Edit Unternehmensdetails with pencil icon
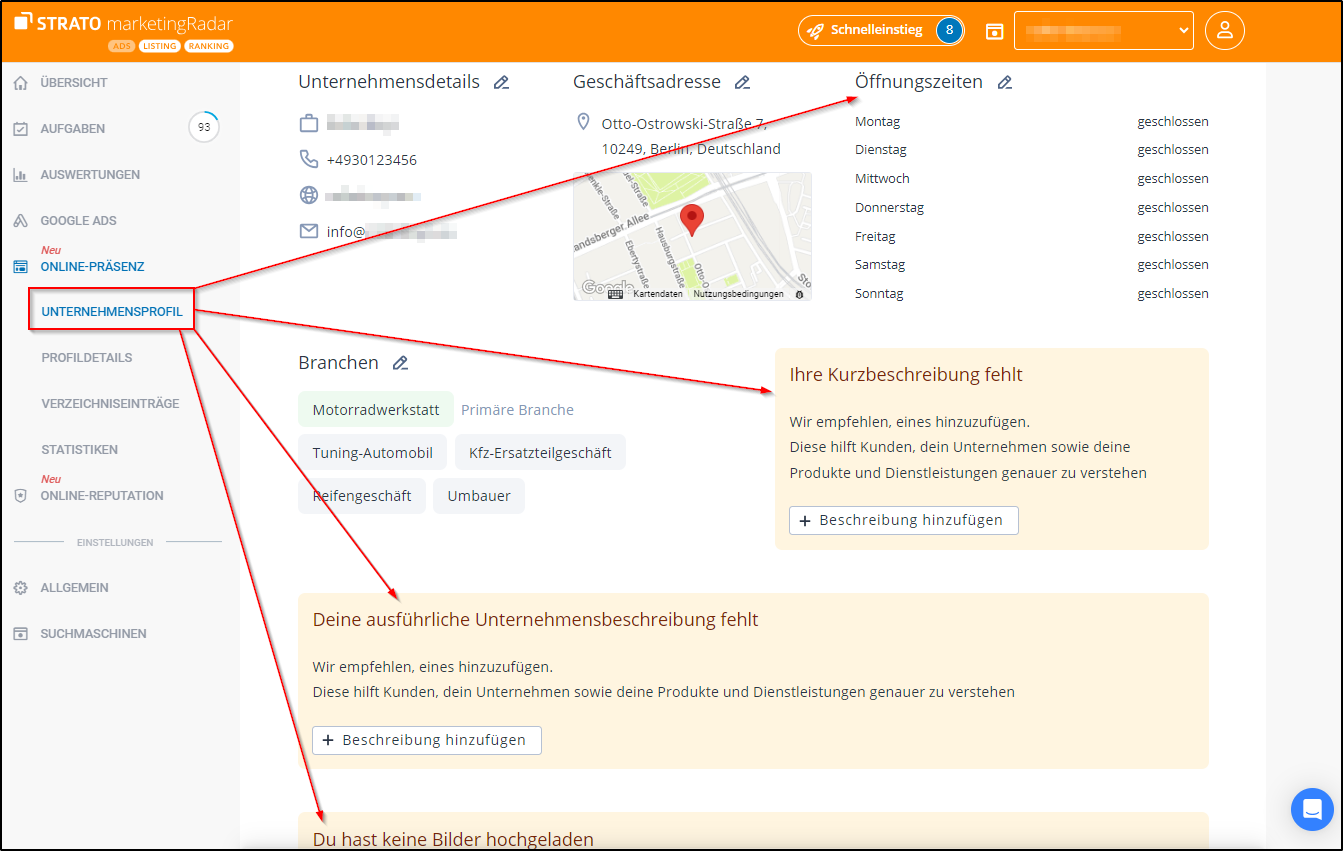Screen dimensions: 1343x851 501,82
